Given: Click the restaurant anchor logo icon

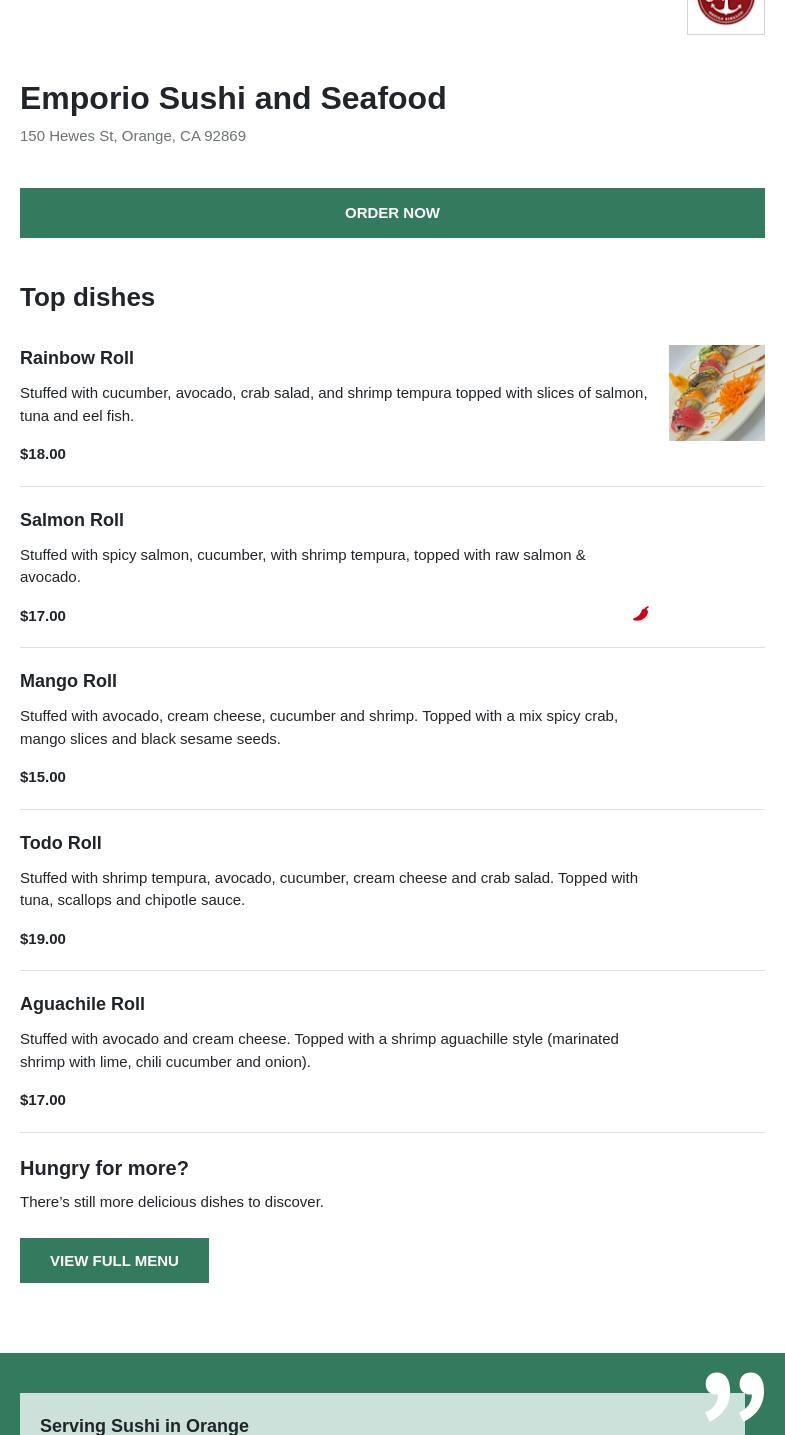Looking at the screenshot, I should (725, 13).
